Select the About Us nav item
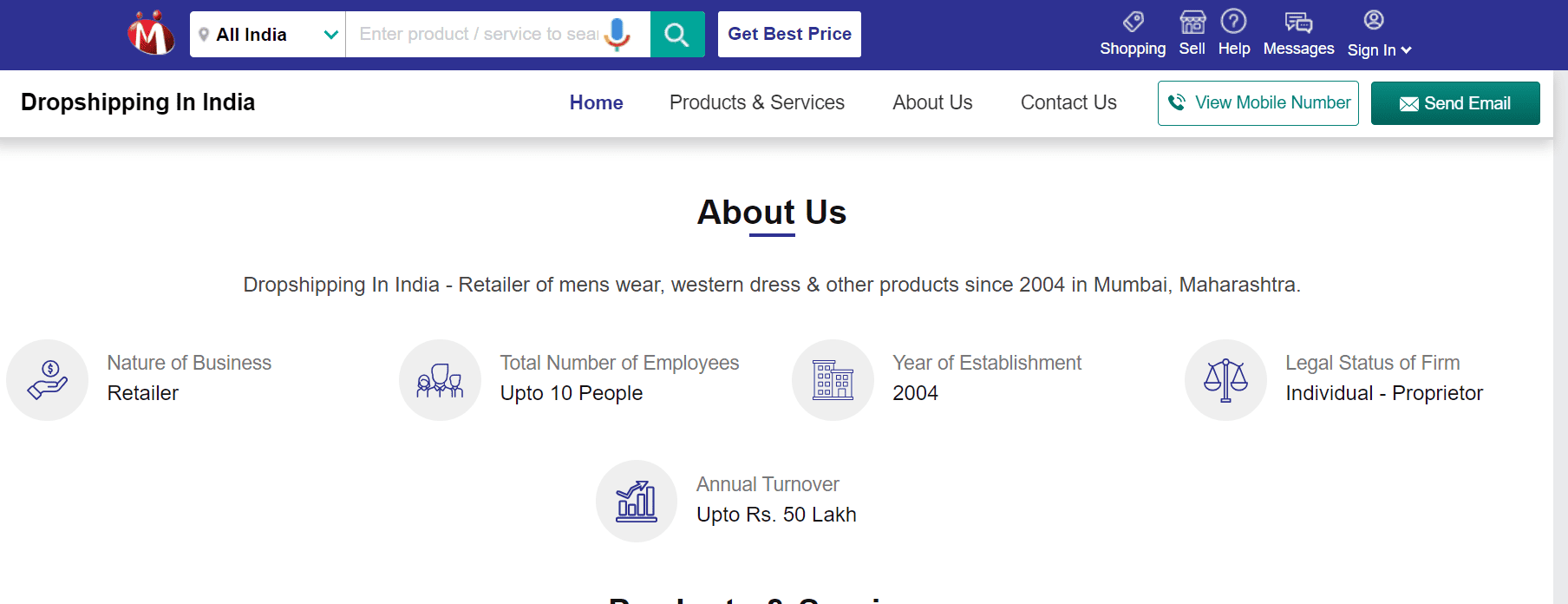Image resolution: width=1568 pixels, height=604 pixels. (932, 102)
